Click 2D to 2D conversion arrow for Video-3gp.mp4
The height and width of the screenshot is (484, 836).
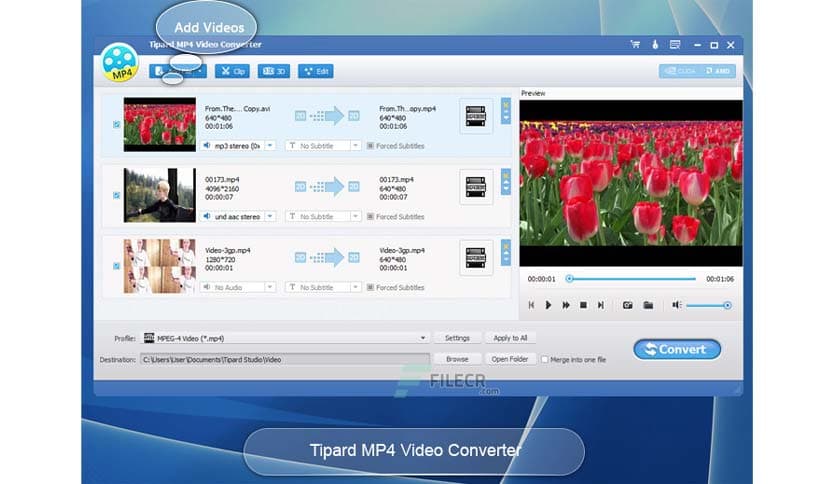[327, 257]
